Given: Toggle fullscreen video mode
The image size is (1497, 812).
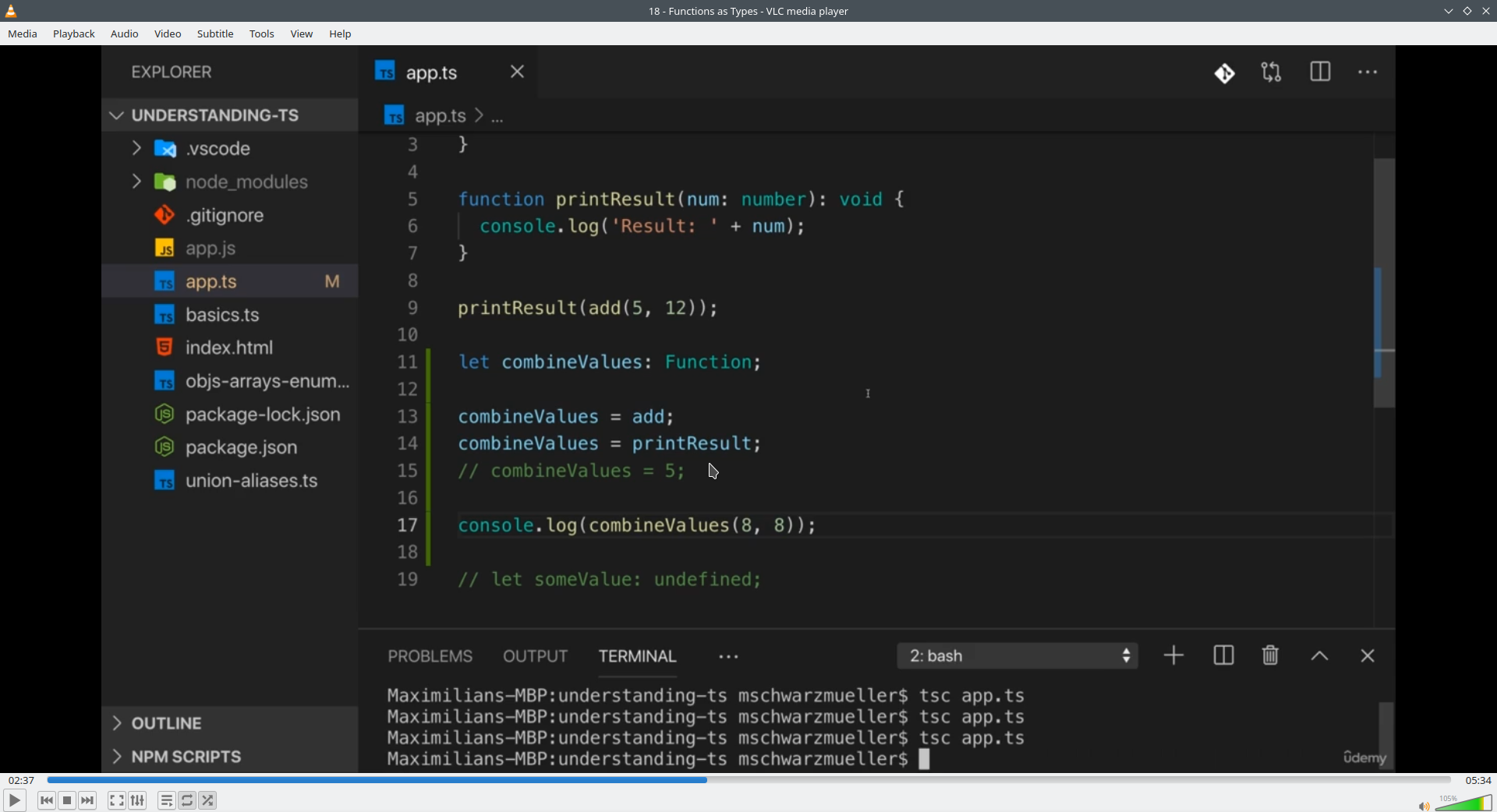Looking at the screenshot, I should point(116,800).
